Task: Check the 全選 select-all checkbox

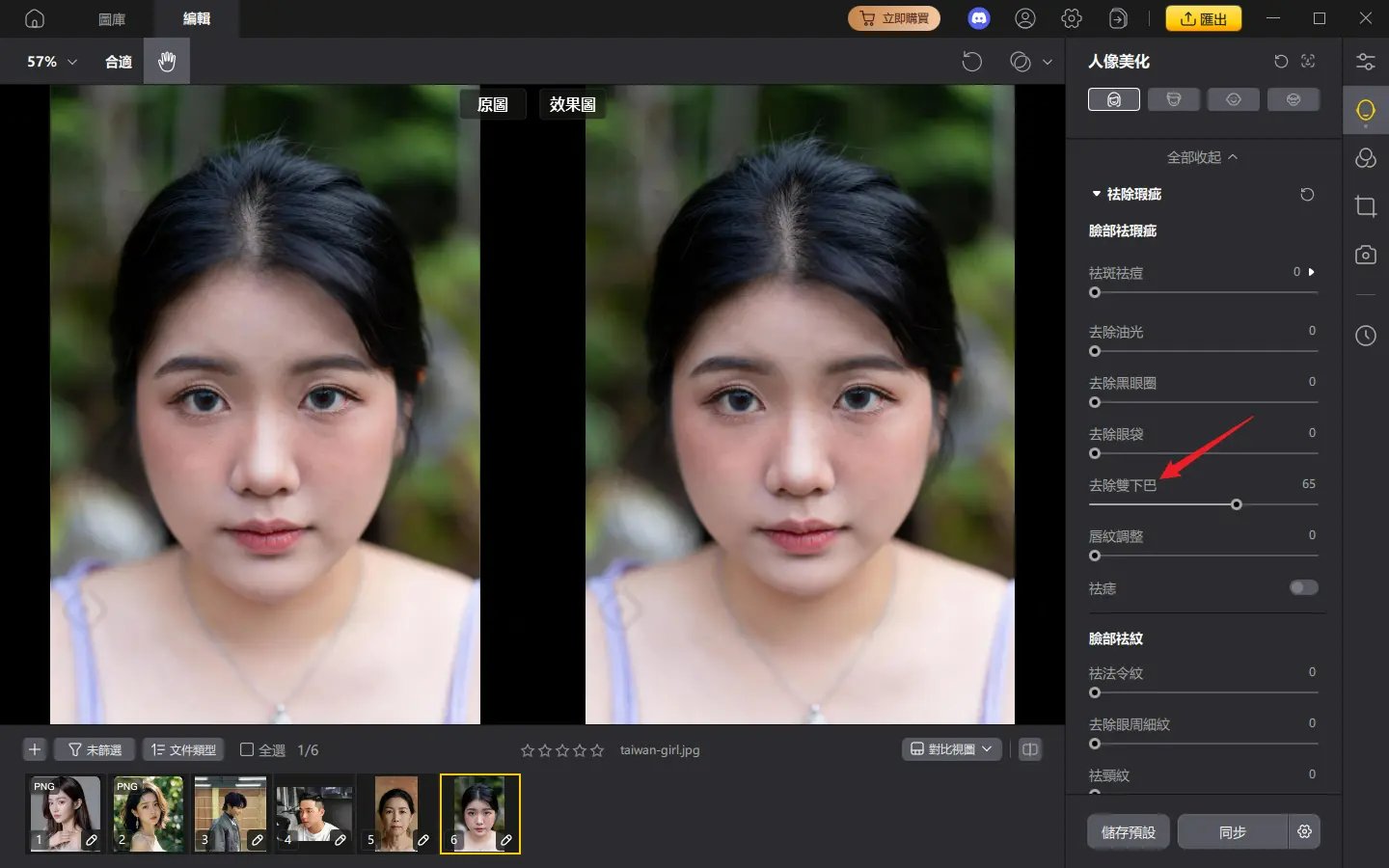Action: [248, 749]
